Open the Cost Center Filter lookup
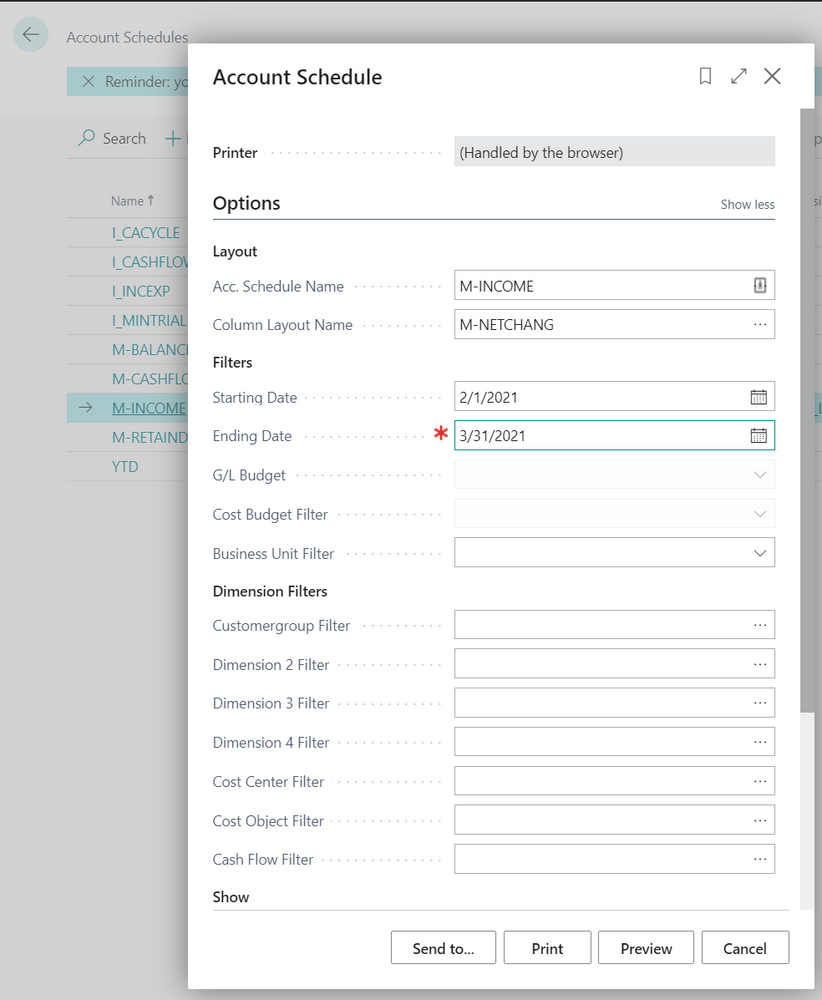 [x=760, y=780]
